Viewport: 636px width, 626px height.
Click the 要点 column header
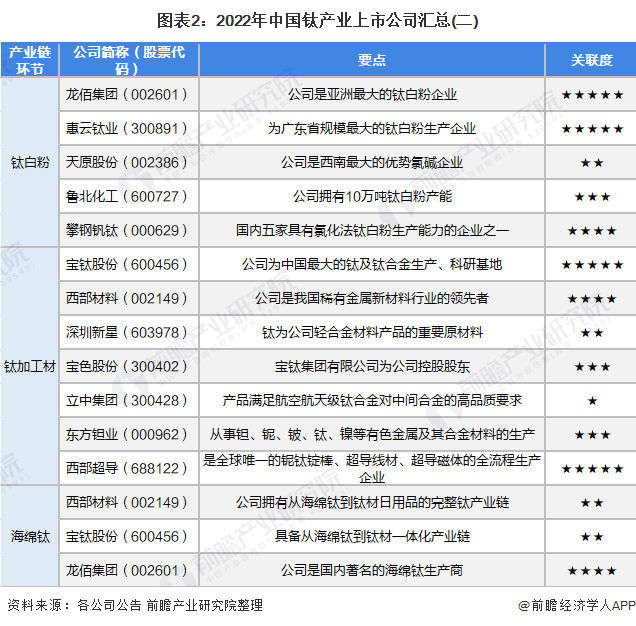[372, 60]
